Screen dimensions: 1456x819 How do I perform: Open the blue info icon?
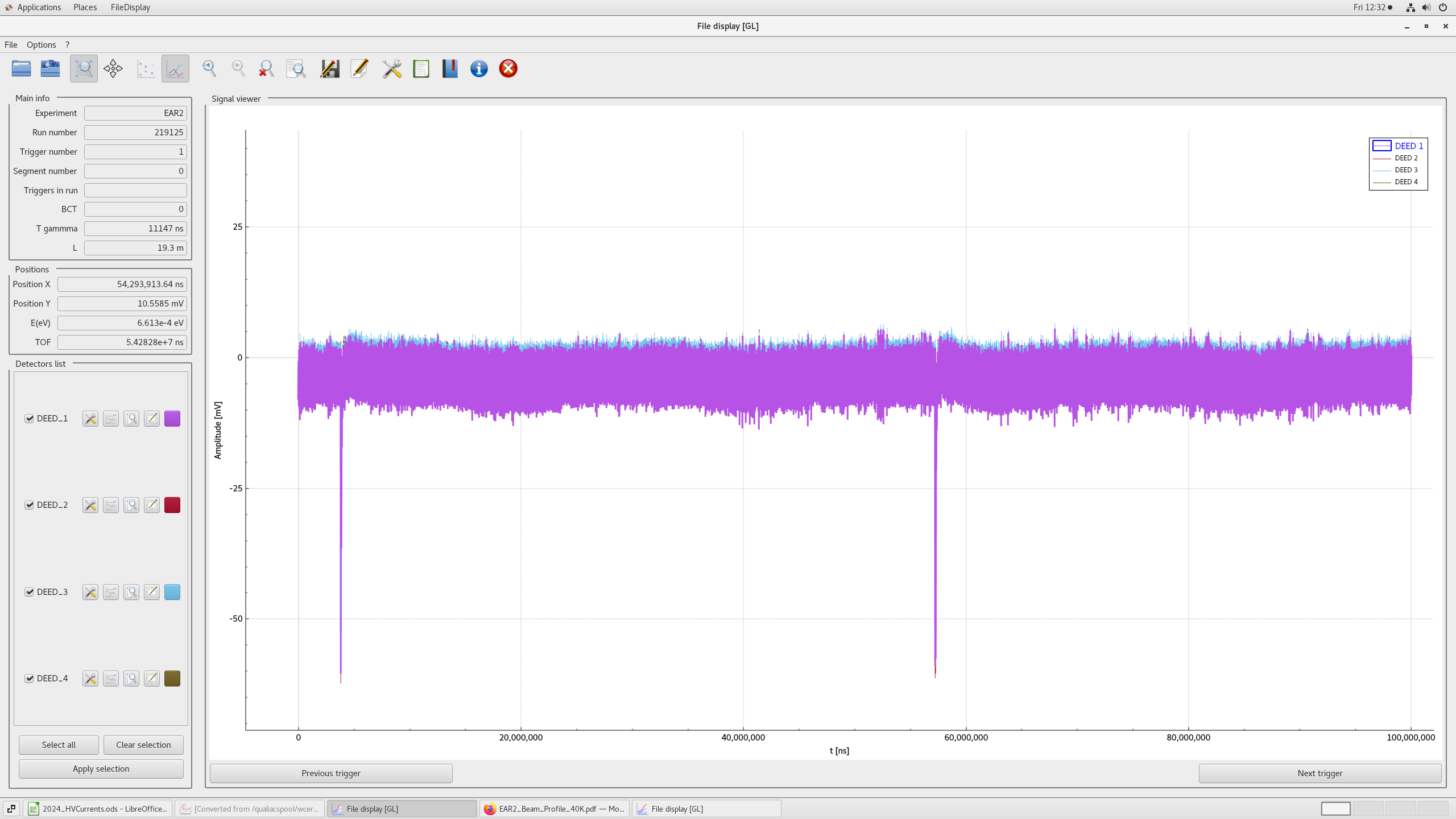(479, 69)
